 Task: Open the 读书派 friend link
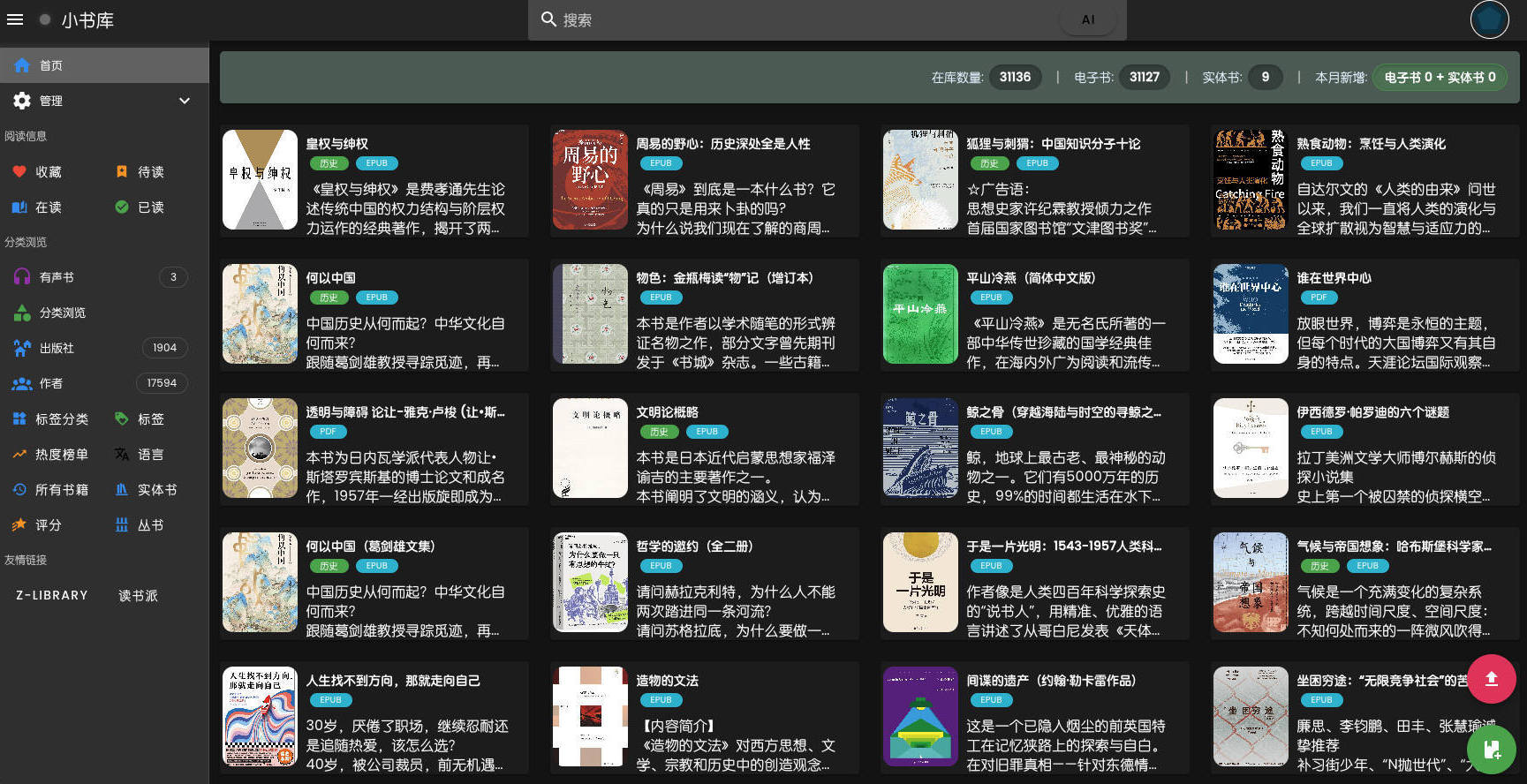coord(138,596)
